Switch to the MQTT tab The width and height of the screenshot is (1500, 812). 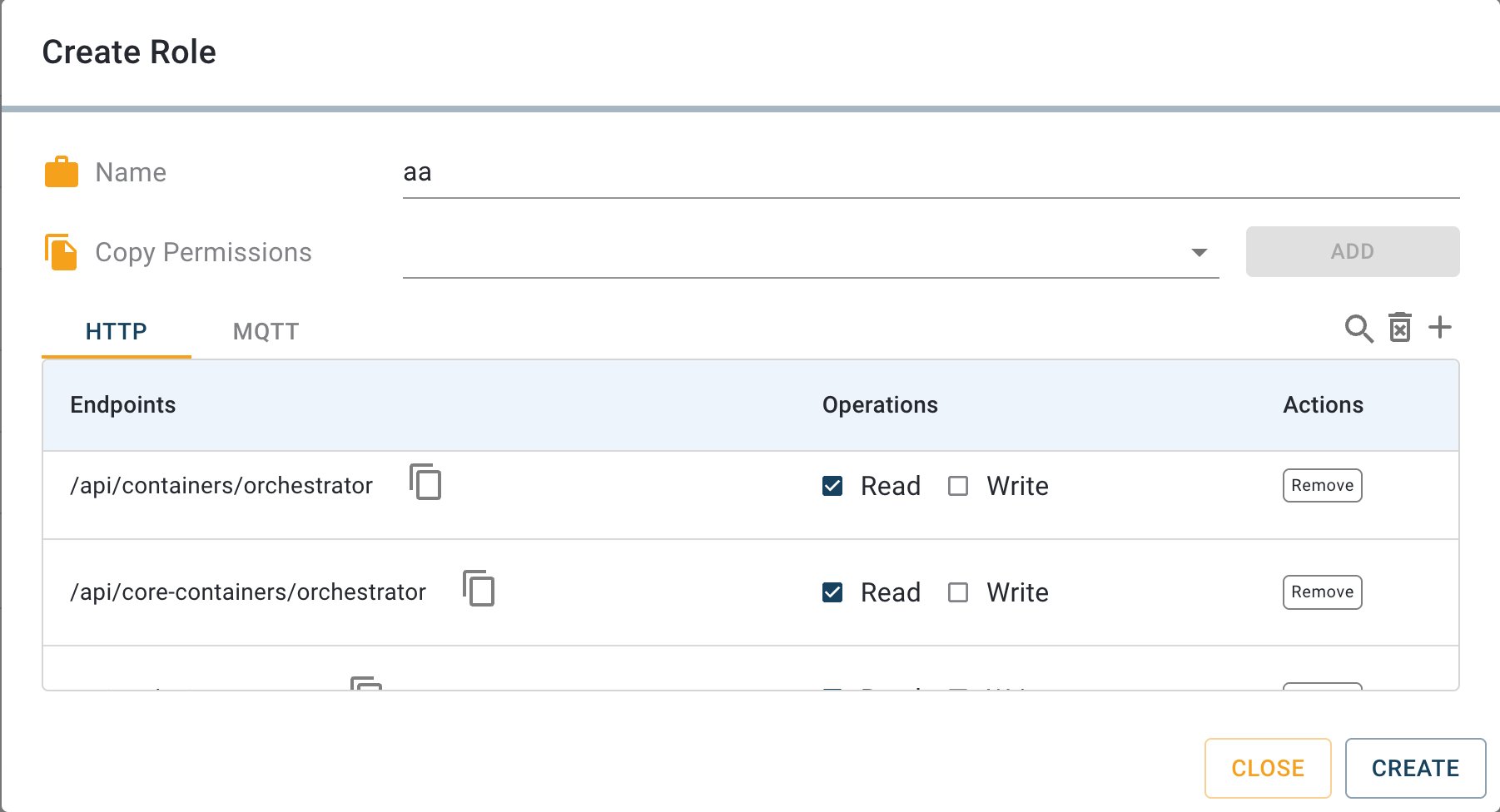pyautogui.click(x=266, y=331)
